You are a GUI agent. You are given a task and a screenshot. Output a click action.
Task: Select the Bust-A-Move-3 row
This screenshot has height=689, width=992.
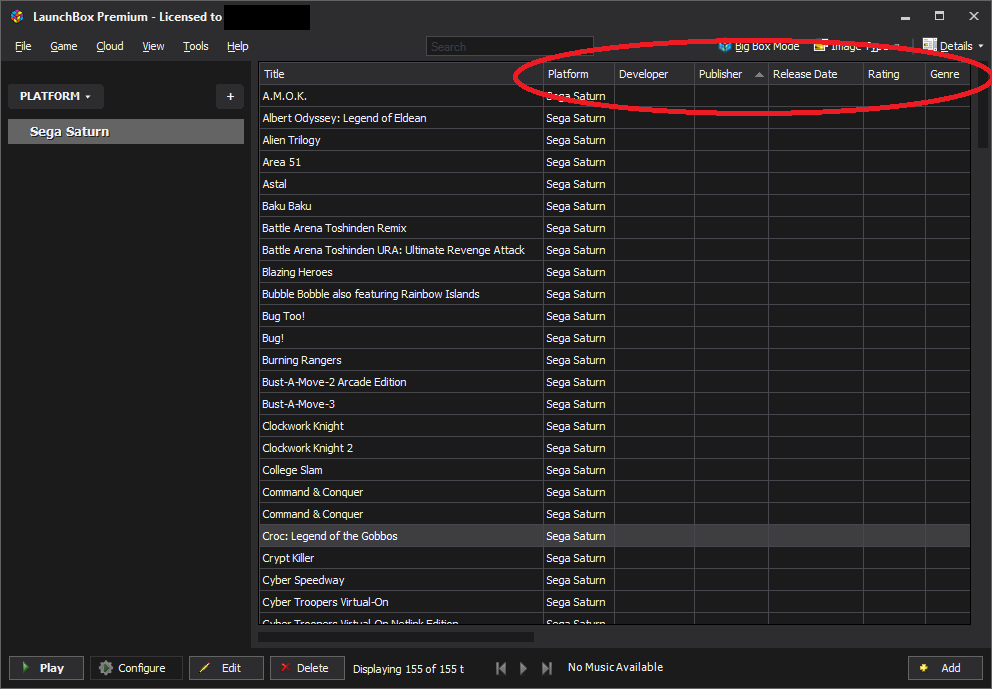click(x=614, y=404)
